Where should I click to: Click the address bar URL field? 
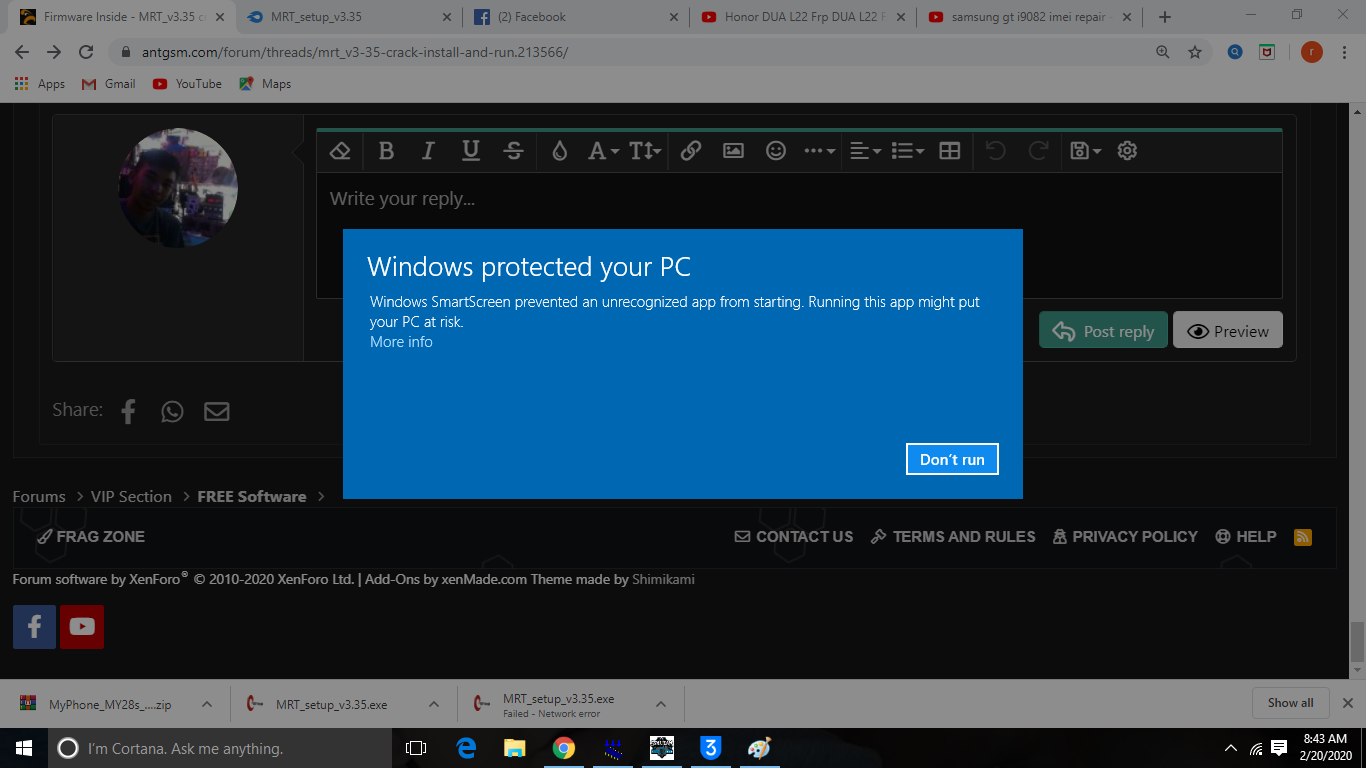pyautogui.click(x=640, y=52)
